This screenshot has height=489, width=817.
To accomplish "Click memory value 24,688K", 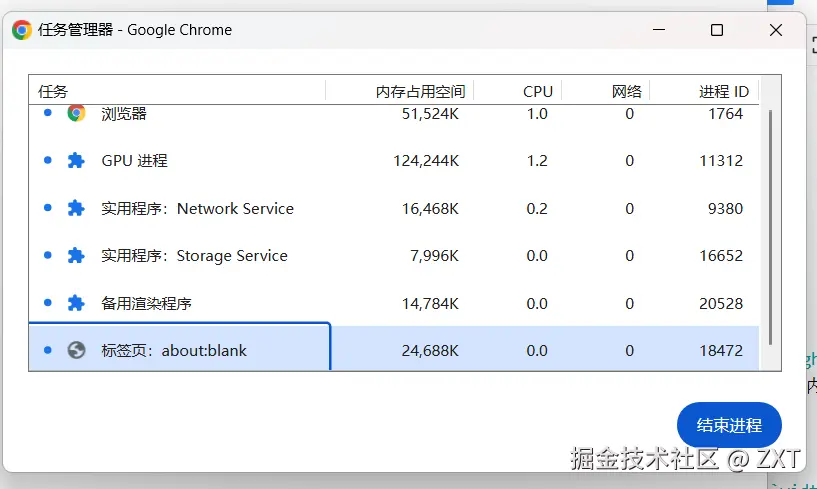I will pos(430,351).
